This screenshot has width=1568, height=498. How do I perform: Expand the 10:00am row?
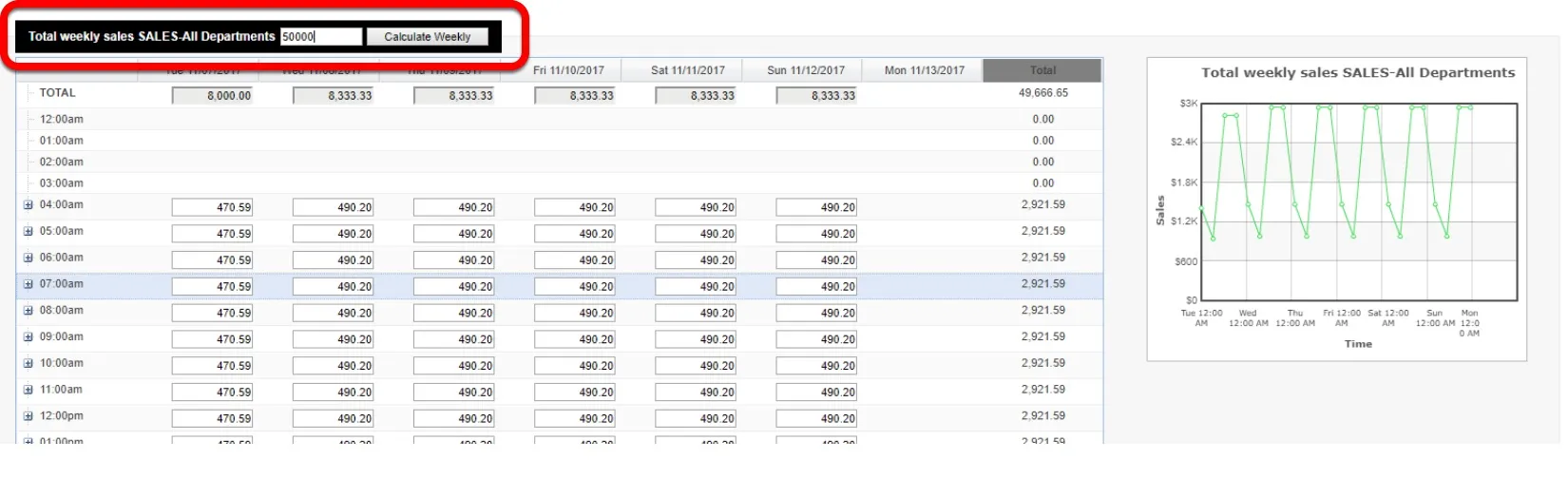(x=28, y=363)
